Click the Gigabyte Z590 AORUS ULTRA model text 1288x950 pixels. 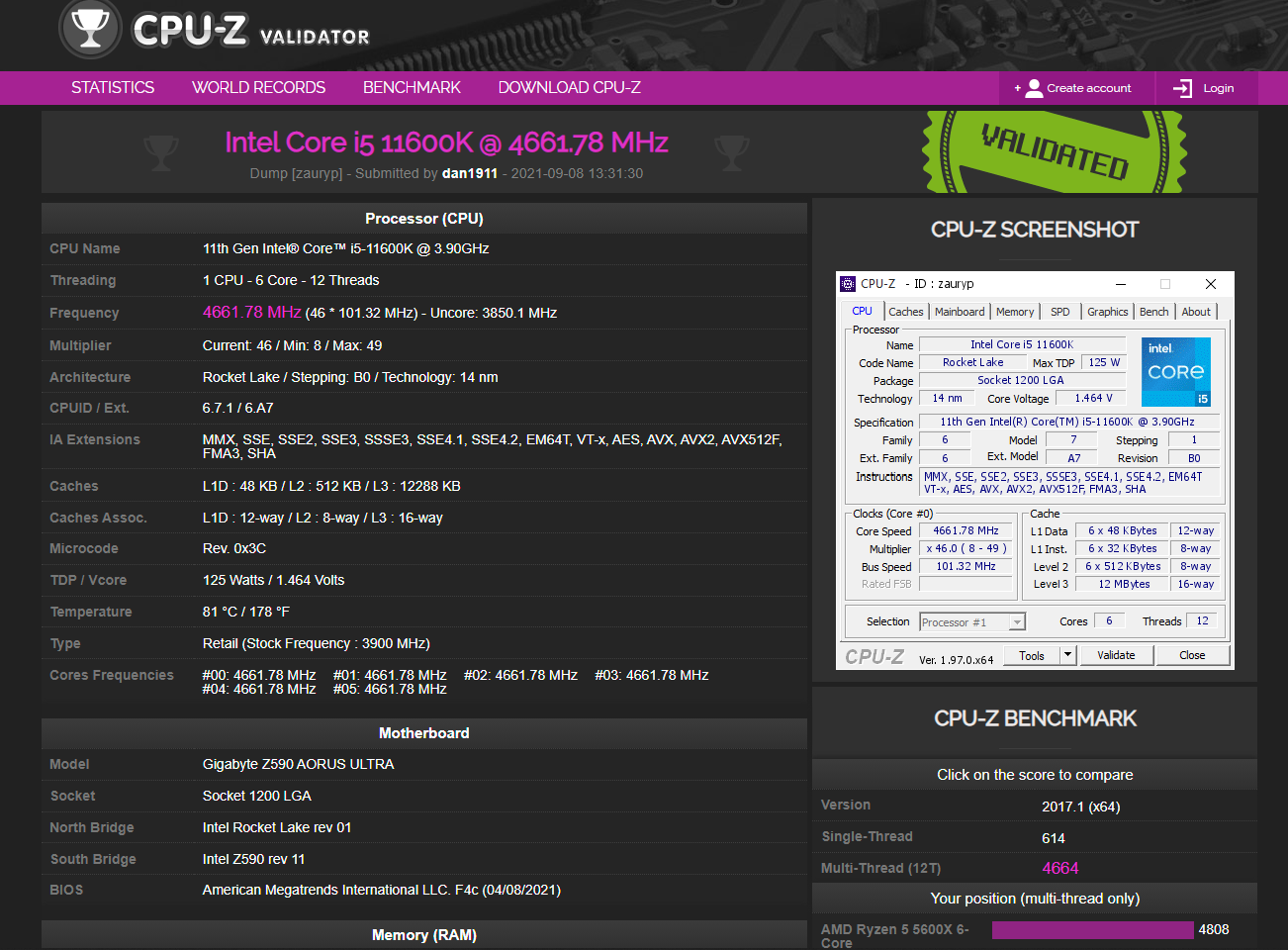[299, 765]
